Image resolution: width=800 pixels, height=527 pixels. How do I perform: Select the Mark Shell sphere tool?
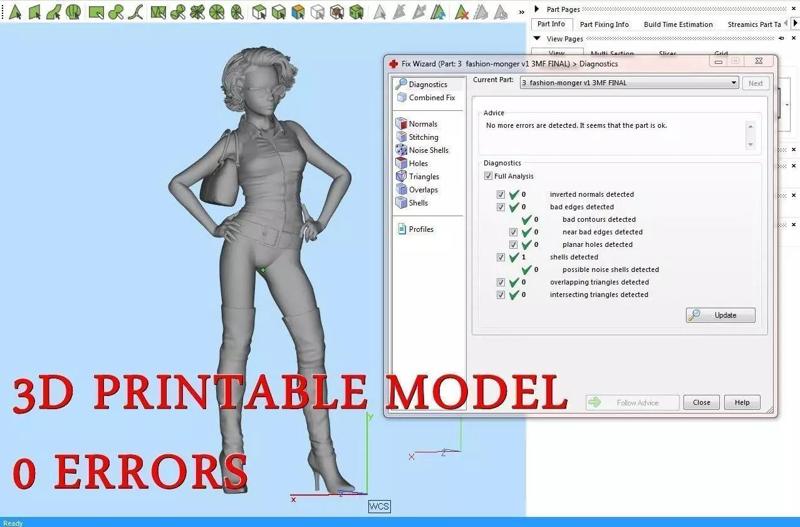[73, 12]
